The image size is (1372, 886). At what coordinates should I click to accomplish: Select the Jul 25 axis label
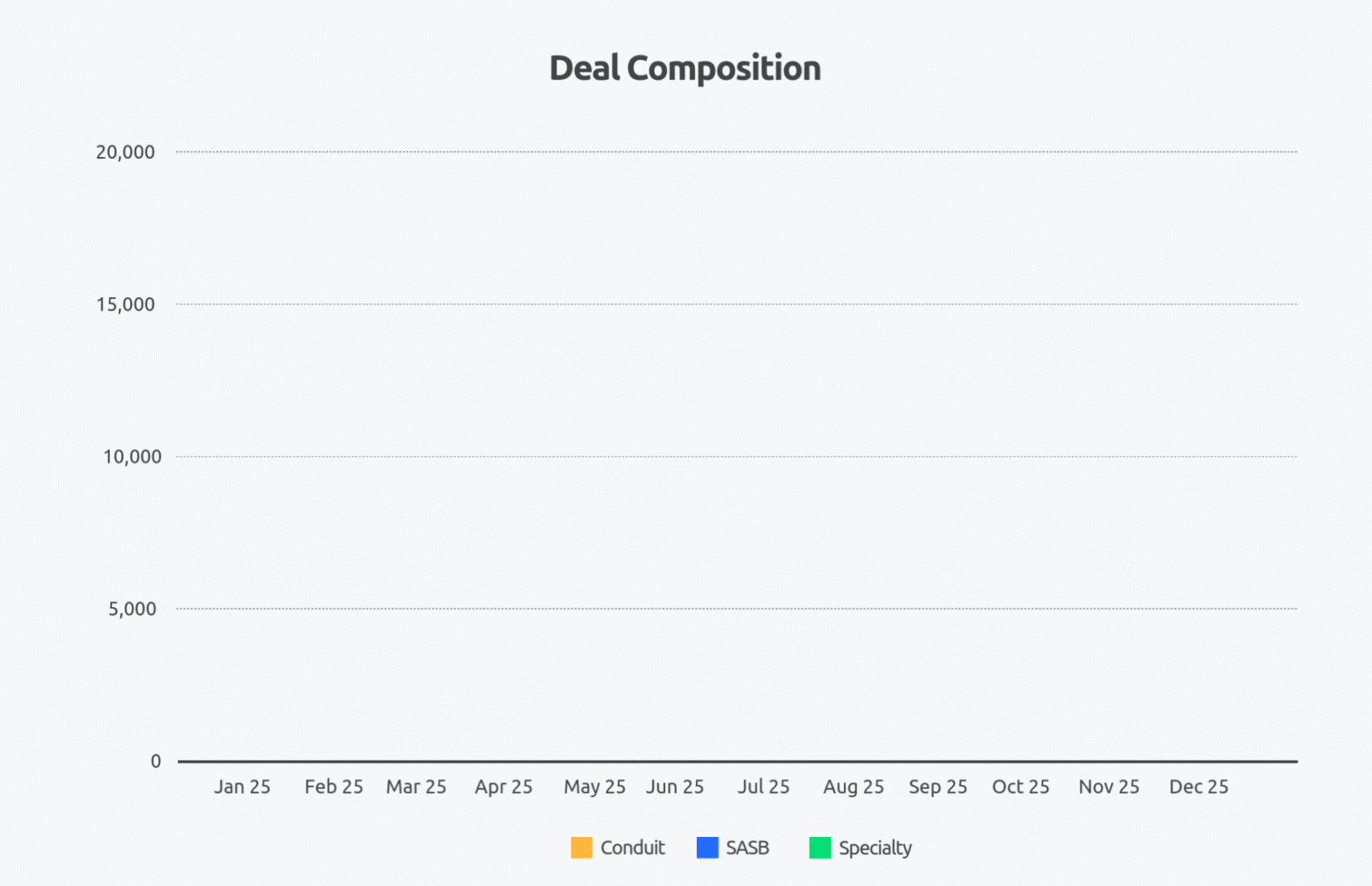click(763, 786)
